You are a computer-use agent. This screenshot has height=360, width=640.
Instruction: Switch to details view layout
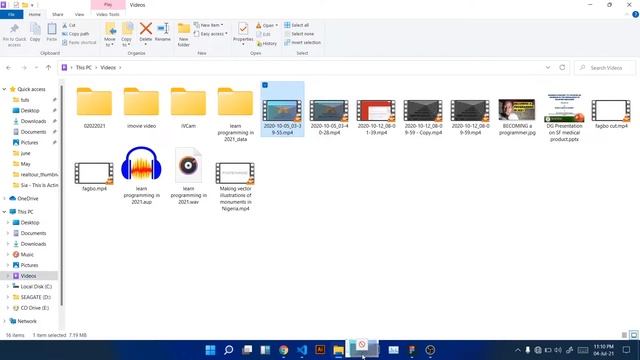pos(624,335)
